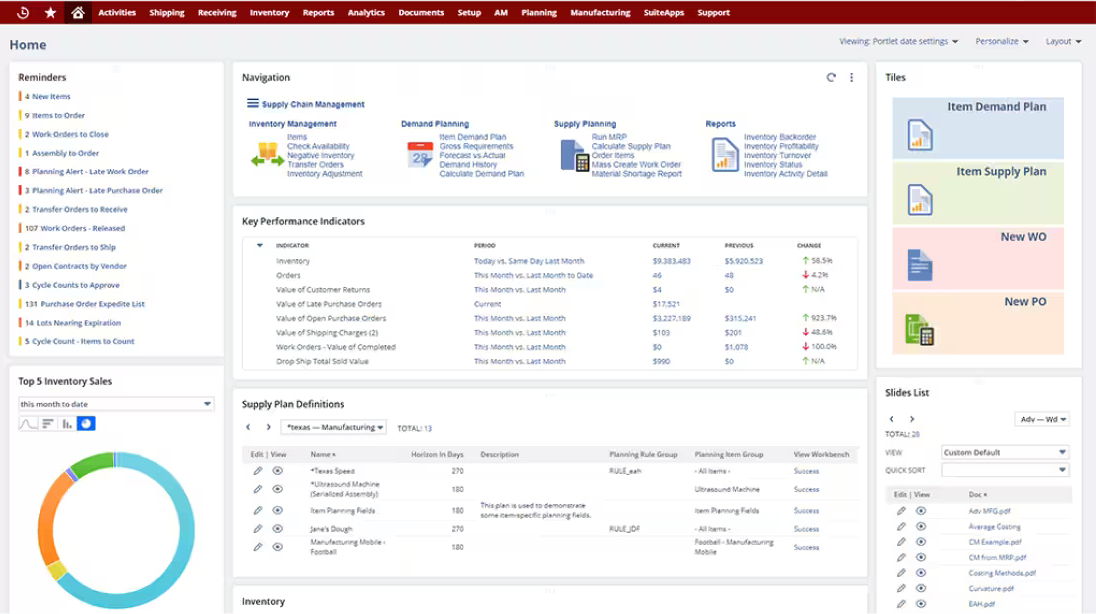Click the Supply Chain Management hamburger icon

pos(252,103)
